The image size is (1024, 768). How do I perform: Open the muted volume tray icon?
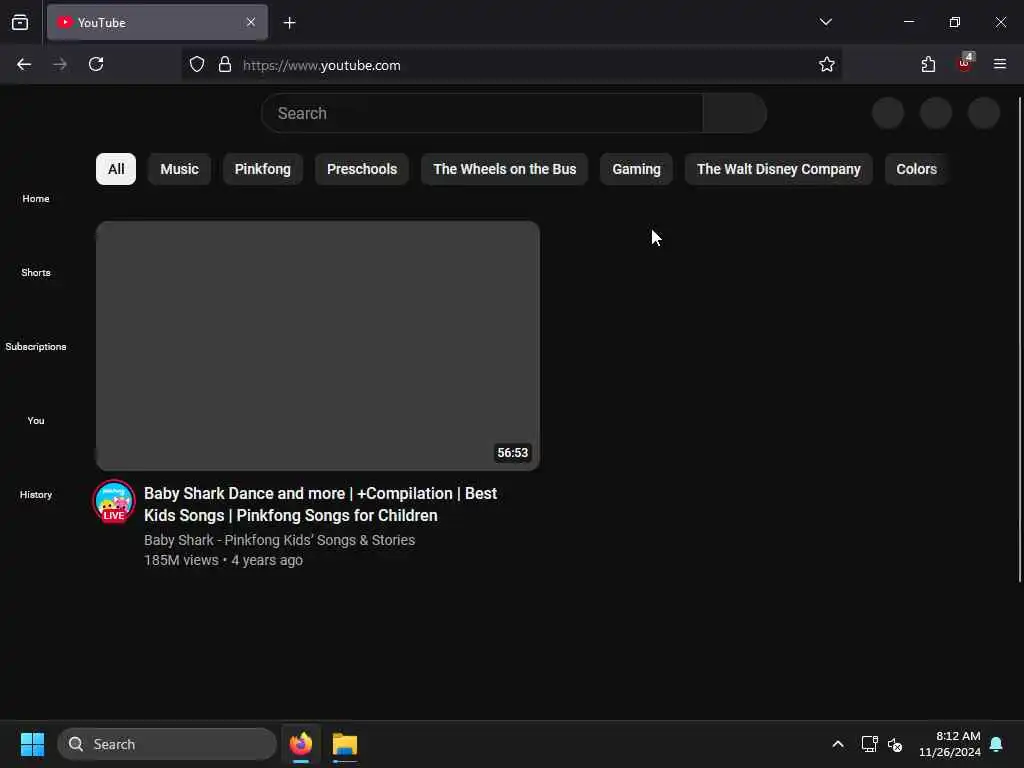895,744
